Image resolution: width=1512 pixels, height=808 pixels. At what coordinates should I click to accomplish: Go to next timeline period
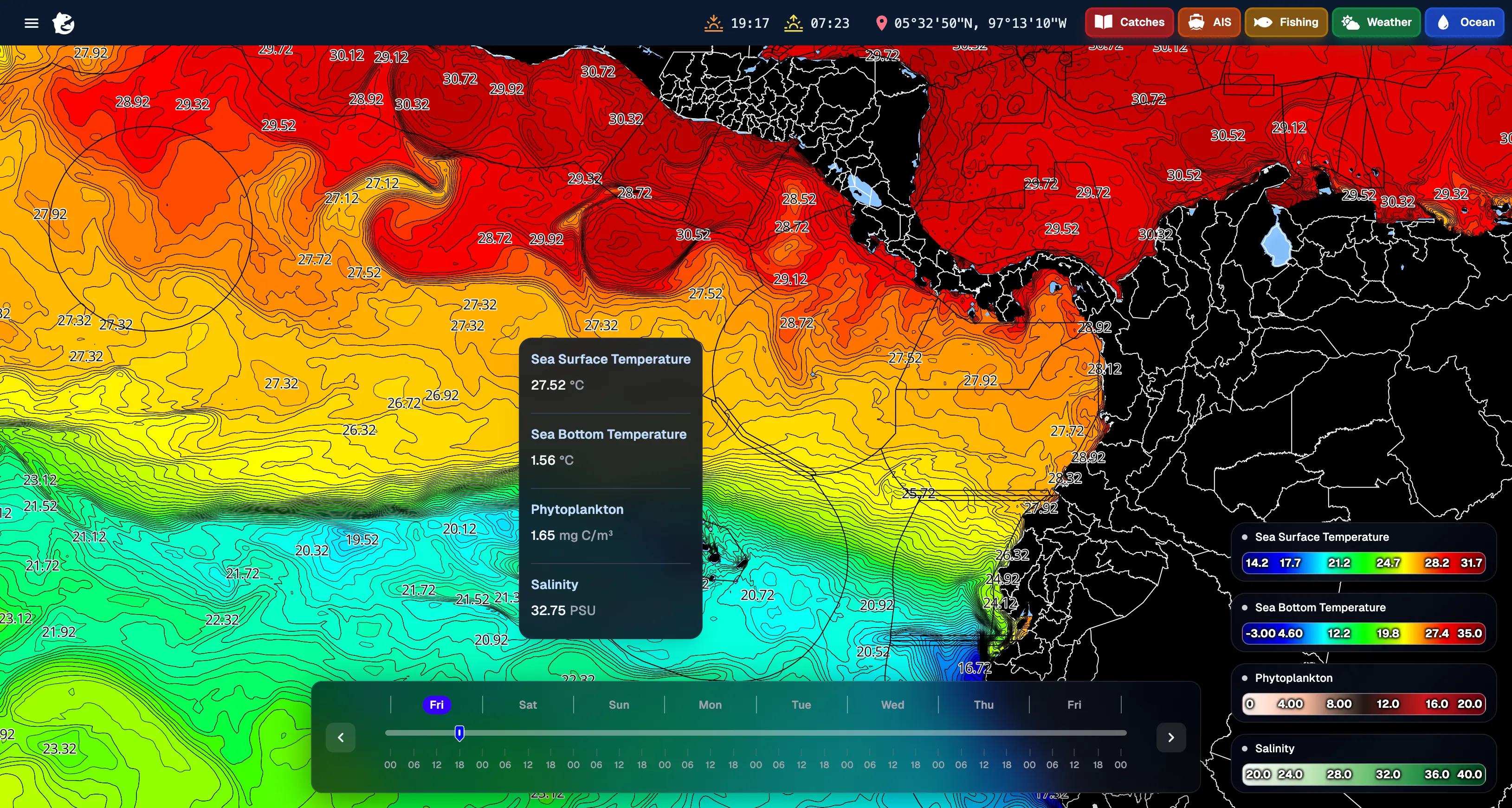pyautogui.click(x=1170, y=737)
